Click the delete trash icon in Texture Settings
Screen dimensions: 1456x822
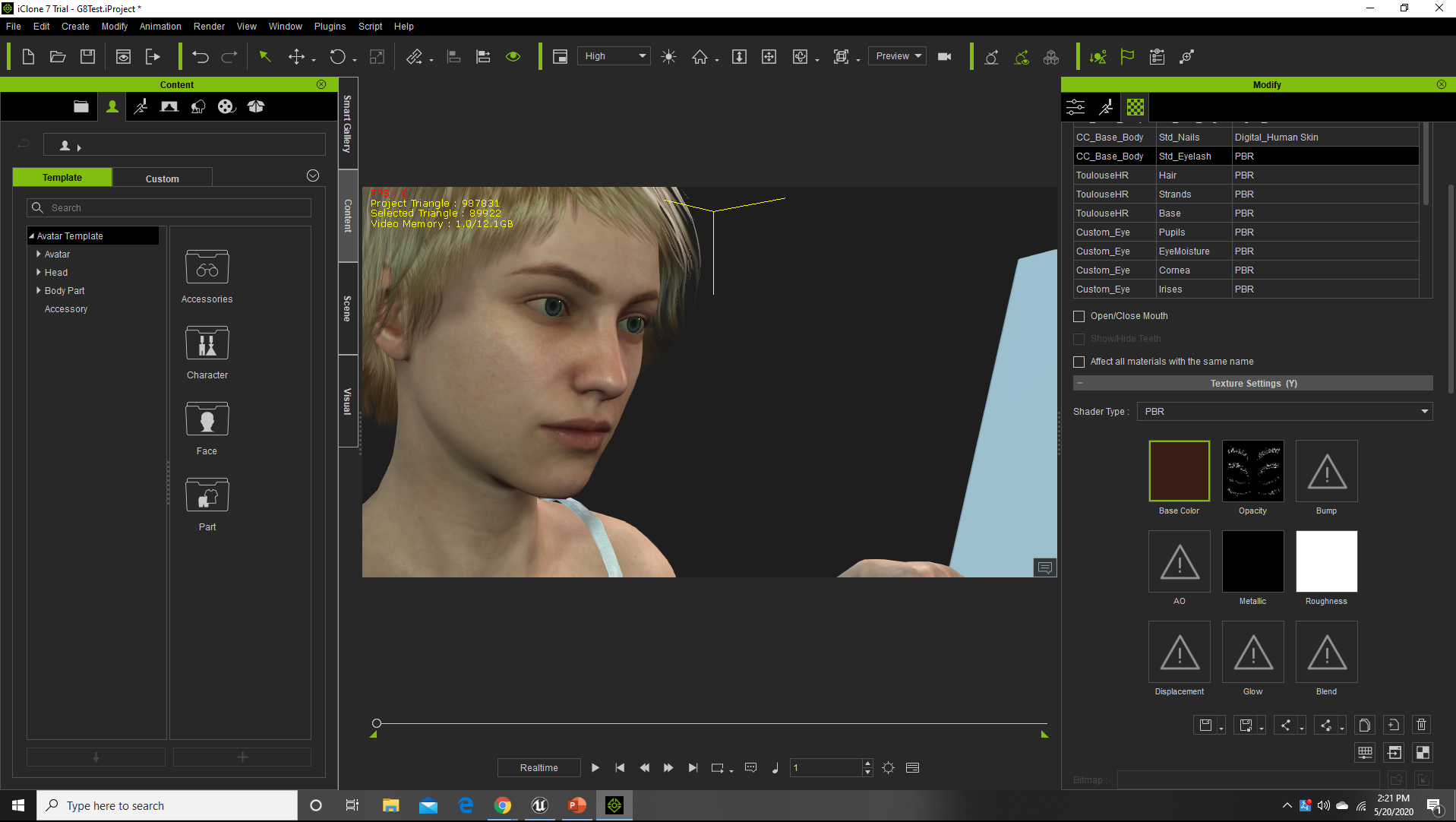point(1422,725)
